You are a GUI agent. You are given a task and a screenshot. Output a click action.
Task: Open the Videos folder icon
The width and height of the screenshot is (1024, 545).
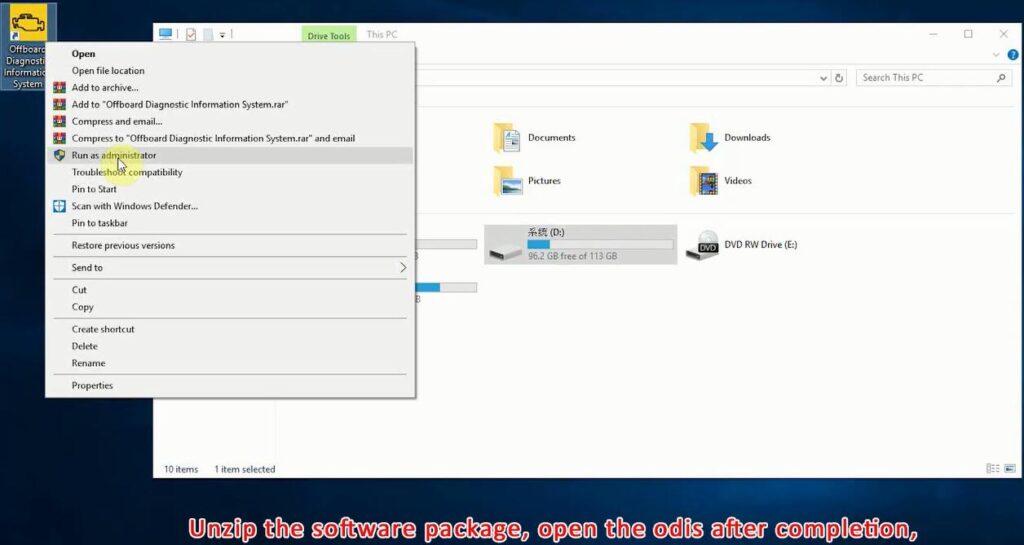click(x=705, y=181)
